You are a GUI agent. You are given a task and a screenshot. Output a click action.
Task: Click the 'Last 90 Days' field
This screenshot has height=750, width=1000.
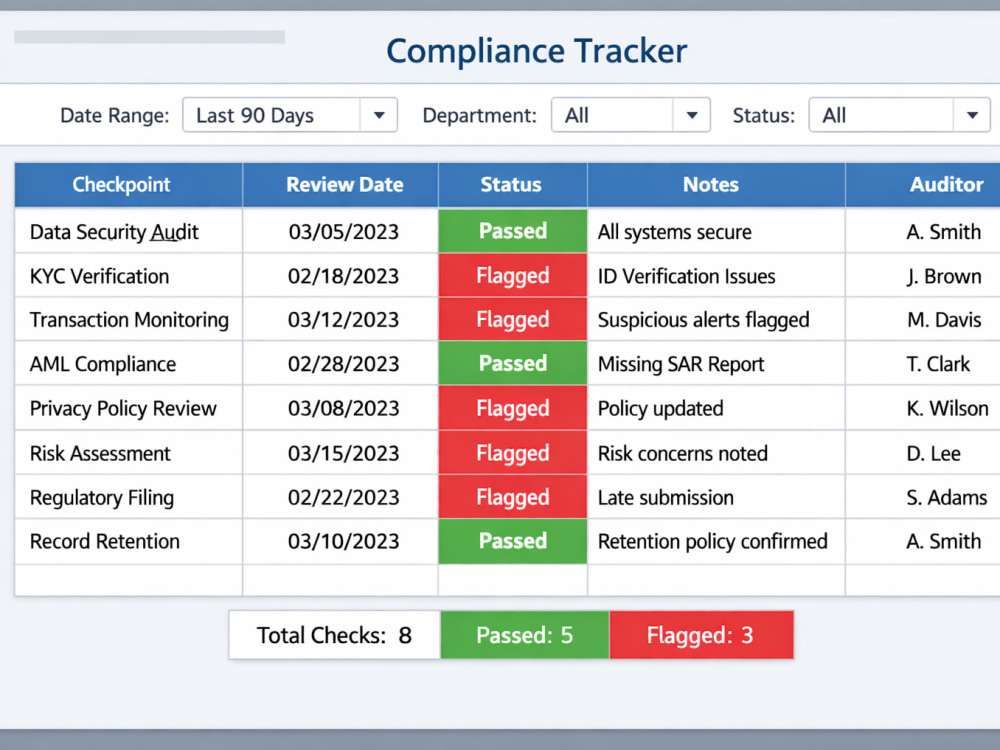click(272, 115)
